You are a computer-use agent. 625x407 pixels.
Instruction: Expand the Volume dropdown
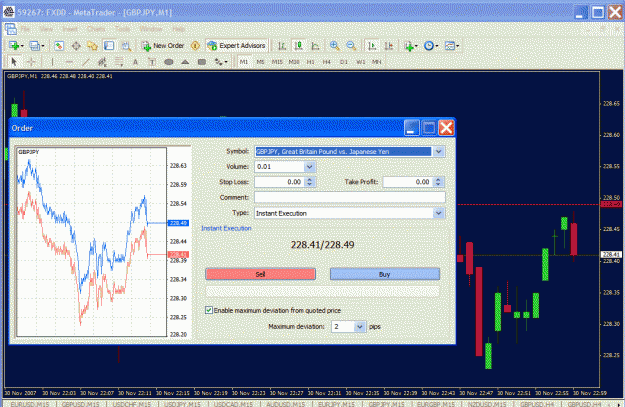310,167
